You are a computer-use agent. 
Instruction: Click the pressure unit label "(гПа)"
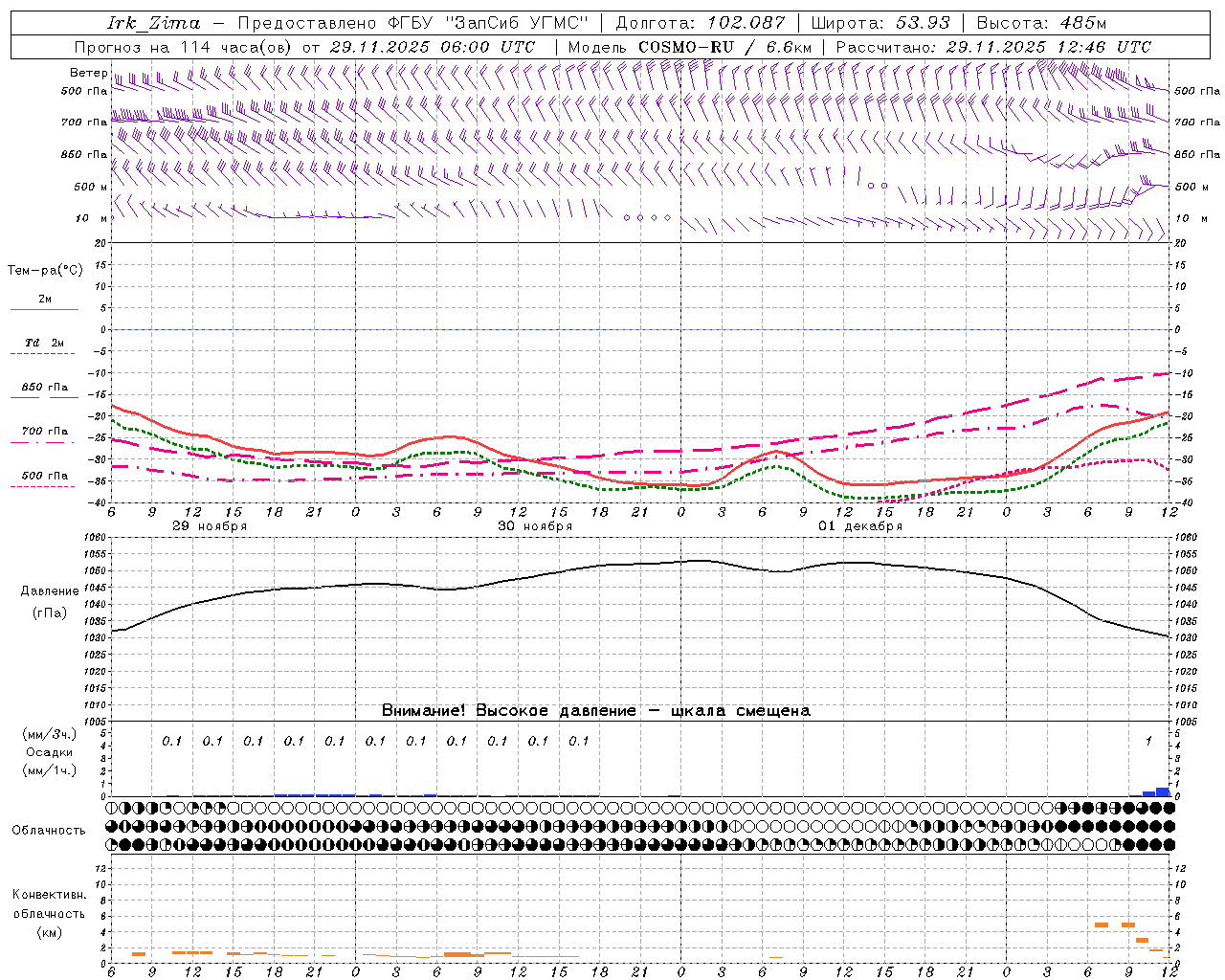(x=50, y=613)
